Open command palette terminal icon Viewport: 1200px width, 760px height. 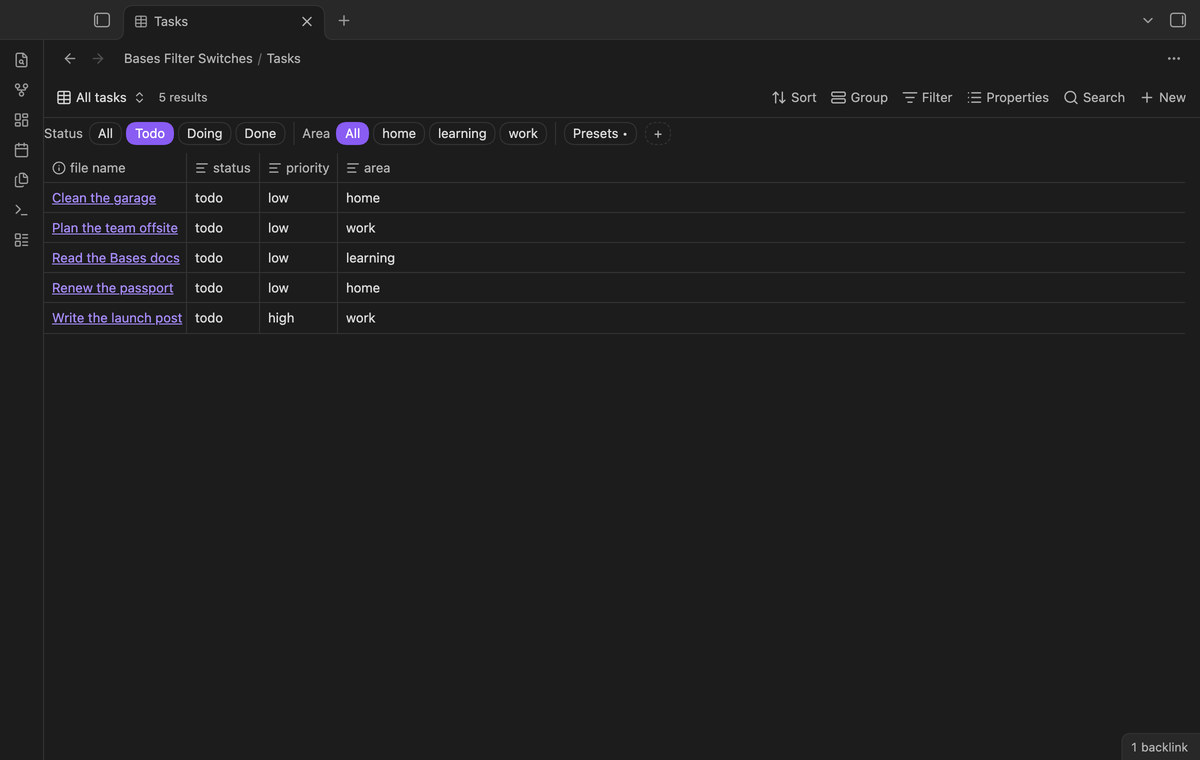21,210
